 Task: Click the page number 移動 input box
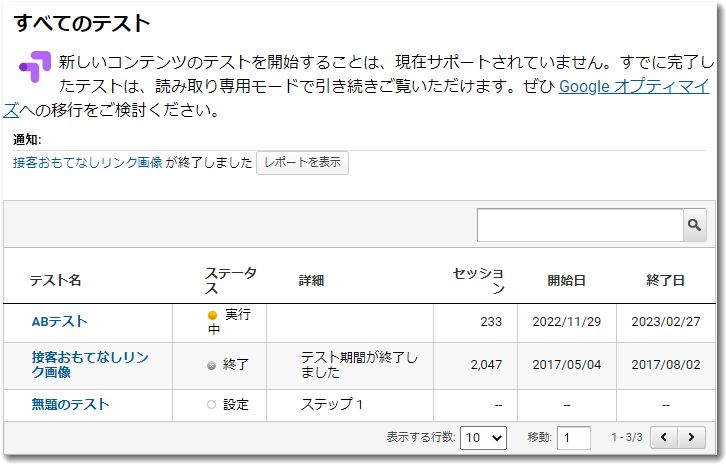point(573,438)
